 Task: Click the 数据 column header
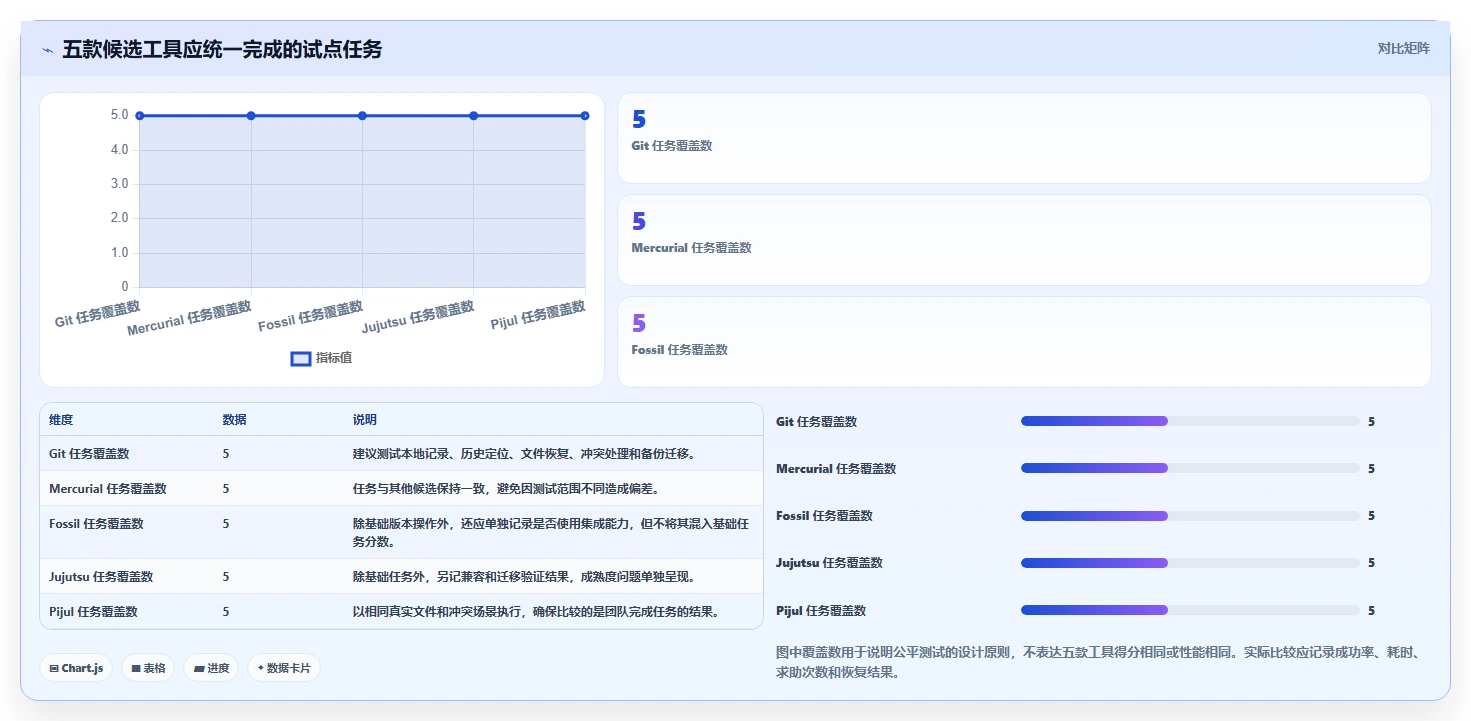point(235,420)
